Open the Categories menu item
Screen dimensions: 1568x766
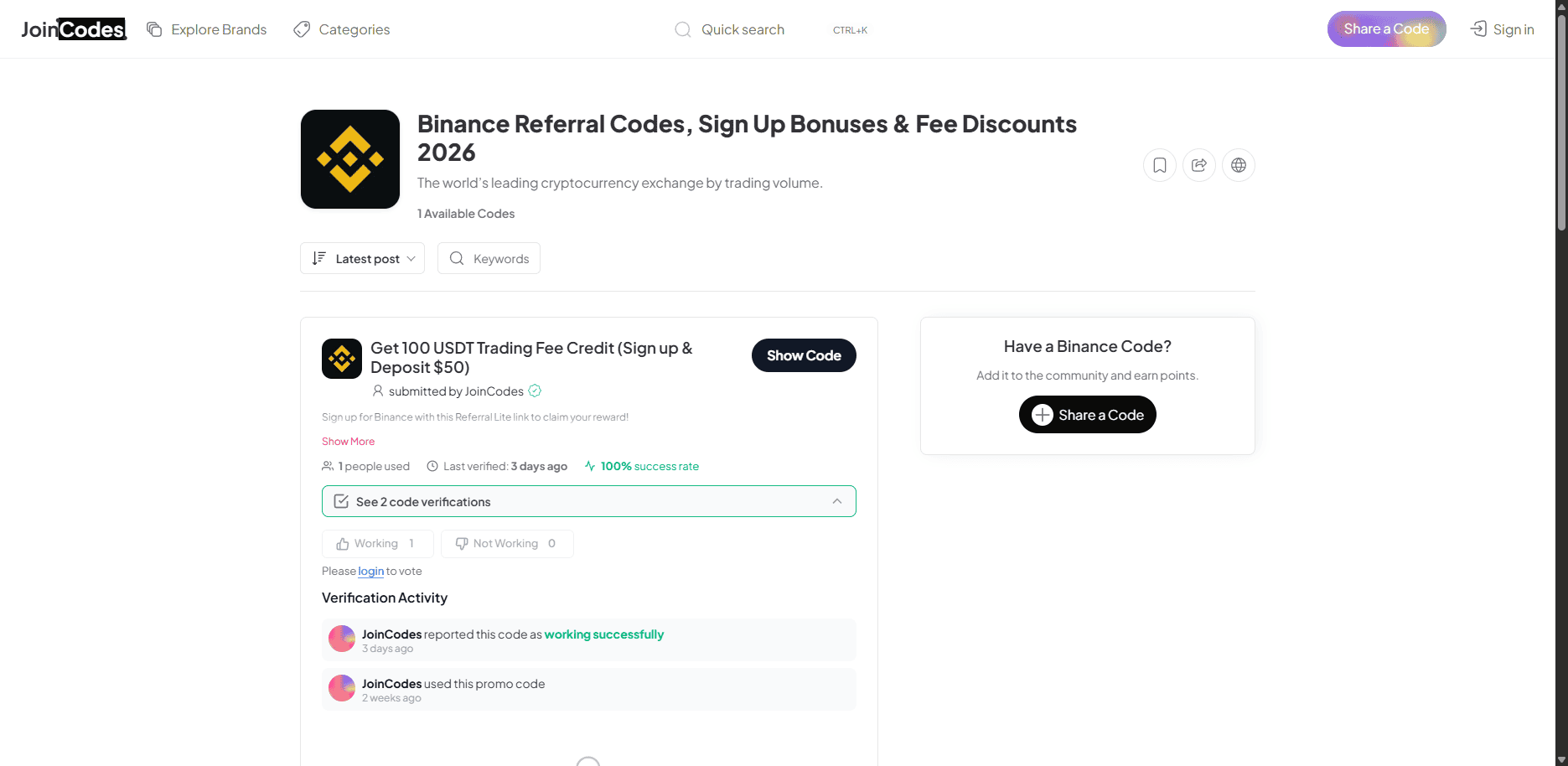tap(342, 29)
